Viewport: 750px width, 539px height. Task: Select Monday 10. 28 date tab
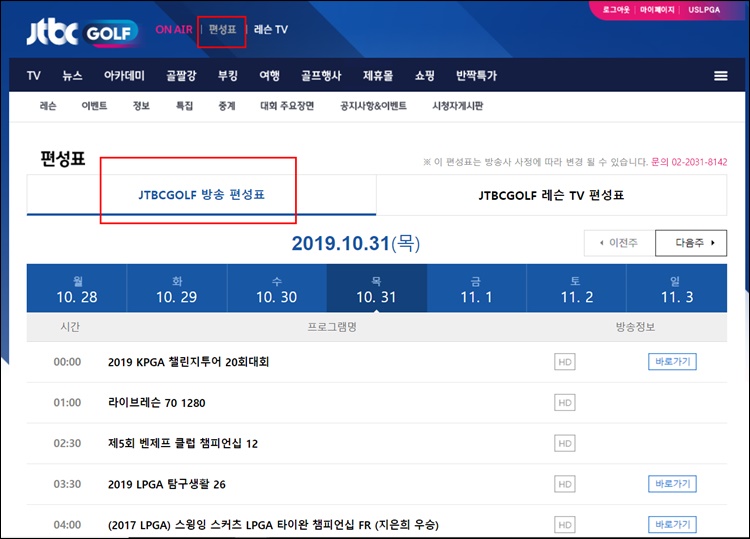click(77, 288)
